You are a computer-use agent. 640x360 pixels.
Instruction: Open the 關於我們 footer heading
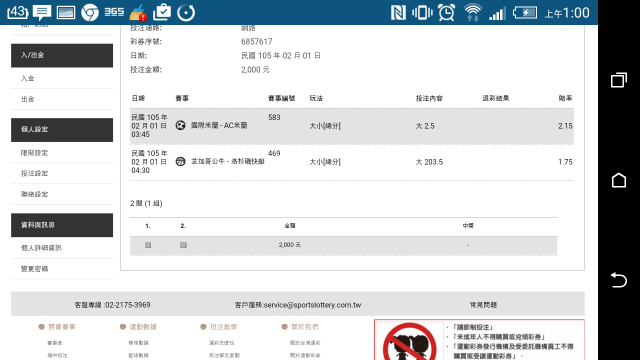click(x=304, y=327)
